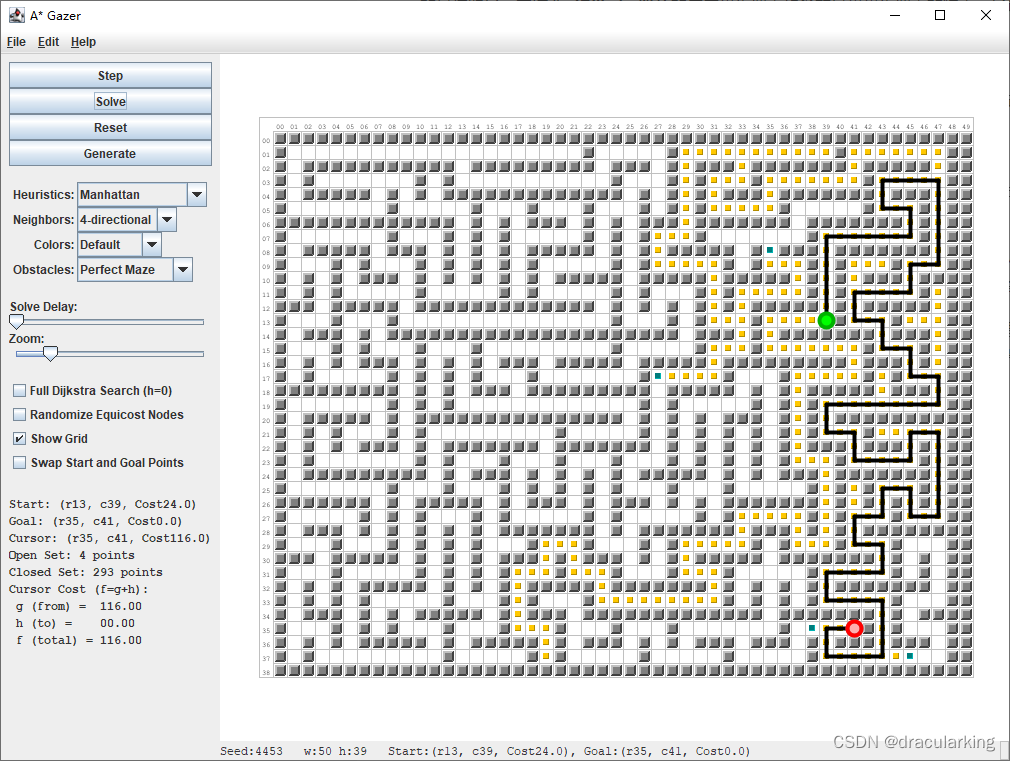Image resolution: width=1010 pixels, height=761 pixels.
Task: Open the Heuristics Manhattan combo box
Action: [x=142, y=195]
